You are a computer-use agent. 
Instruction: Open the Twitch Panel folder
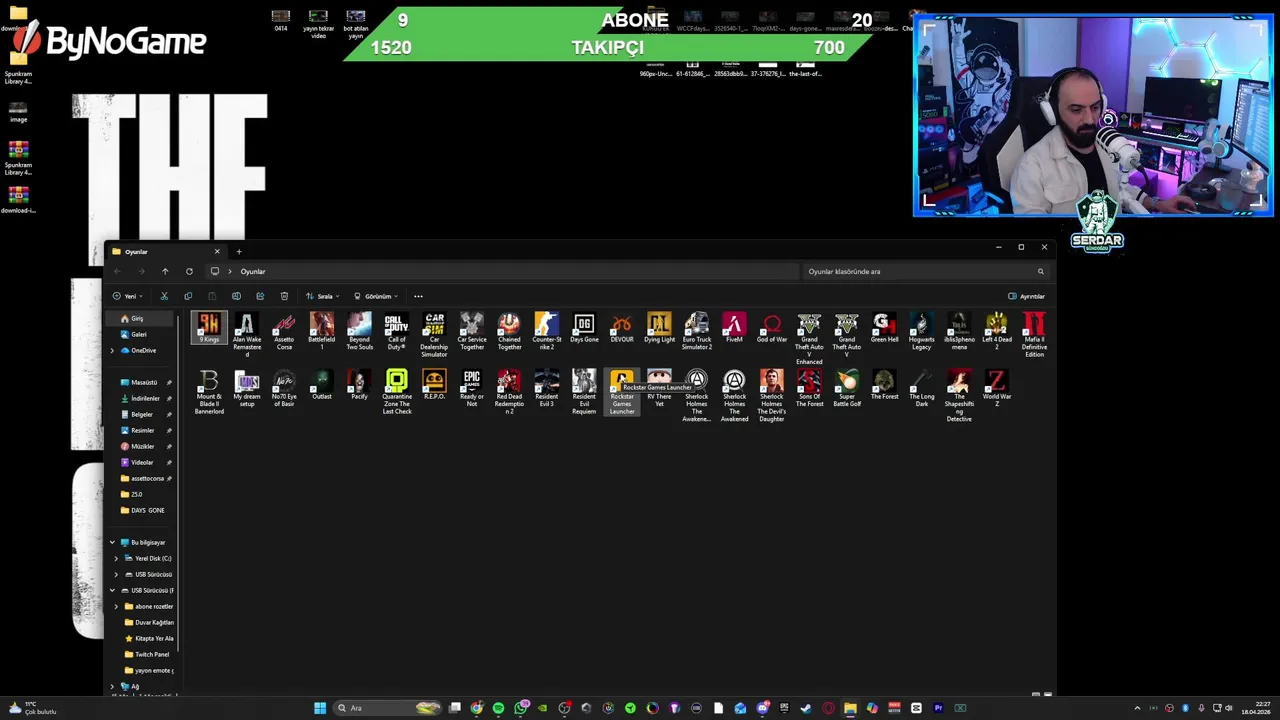146,654
